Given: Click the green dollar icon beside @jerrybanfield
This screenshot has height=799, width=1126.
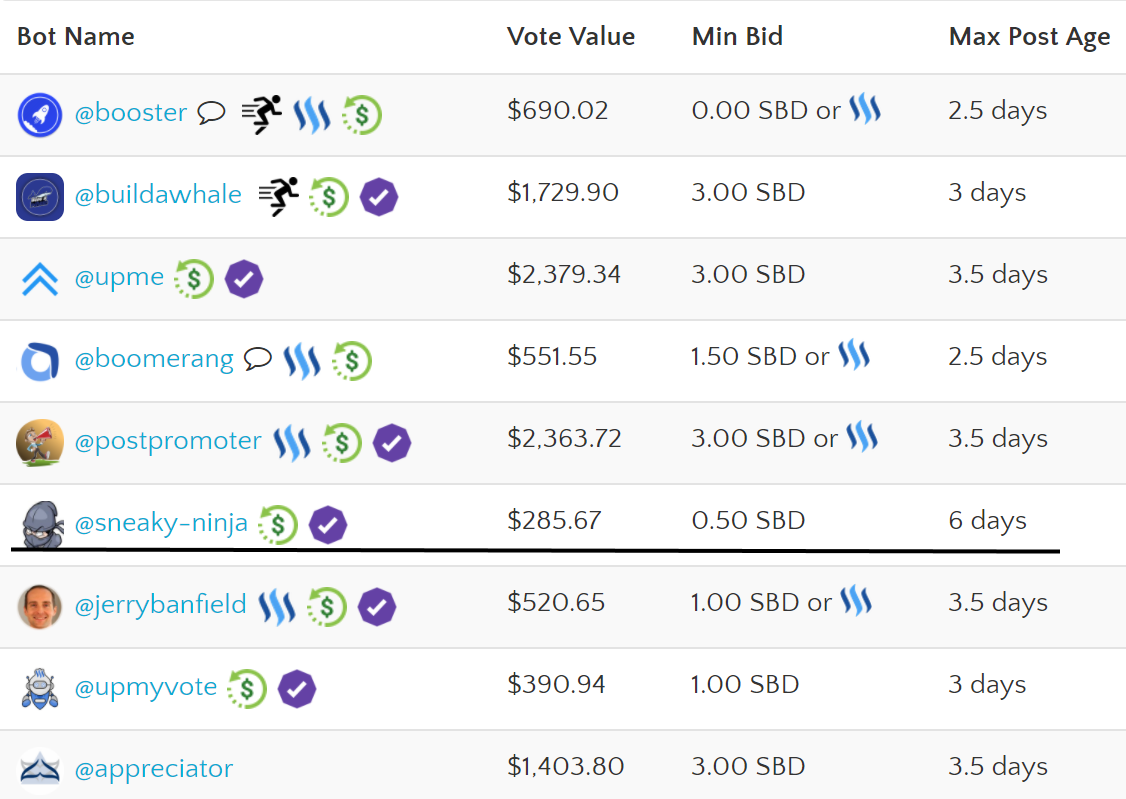Looking at the screenshot, I should tap(327, 607).
